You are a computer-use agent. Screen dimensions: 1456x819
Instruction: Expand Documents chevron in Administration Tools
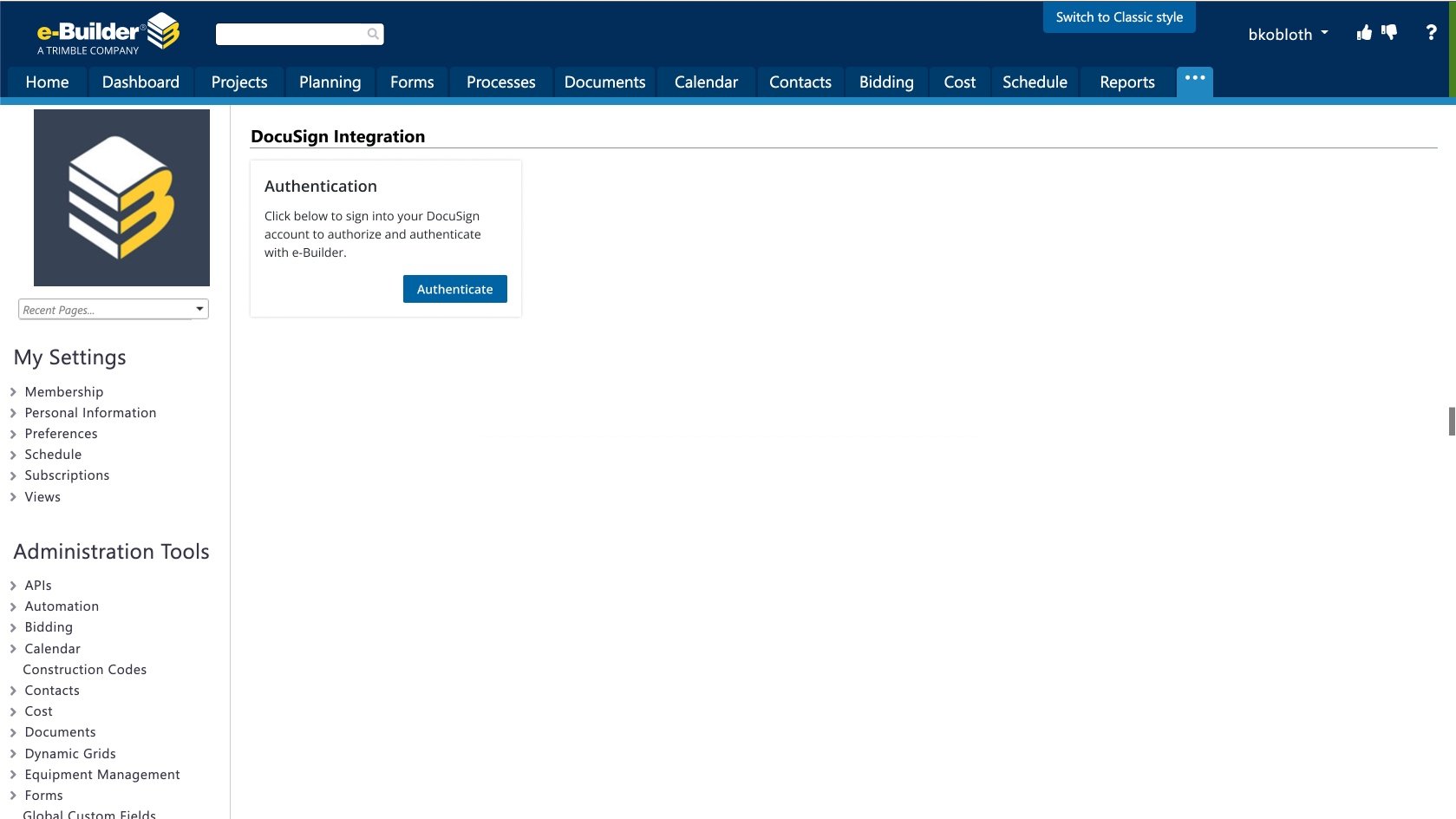[13, 732]
